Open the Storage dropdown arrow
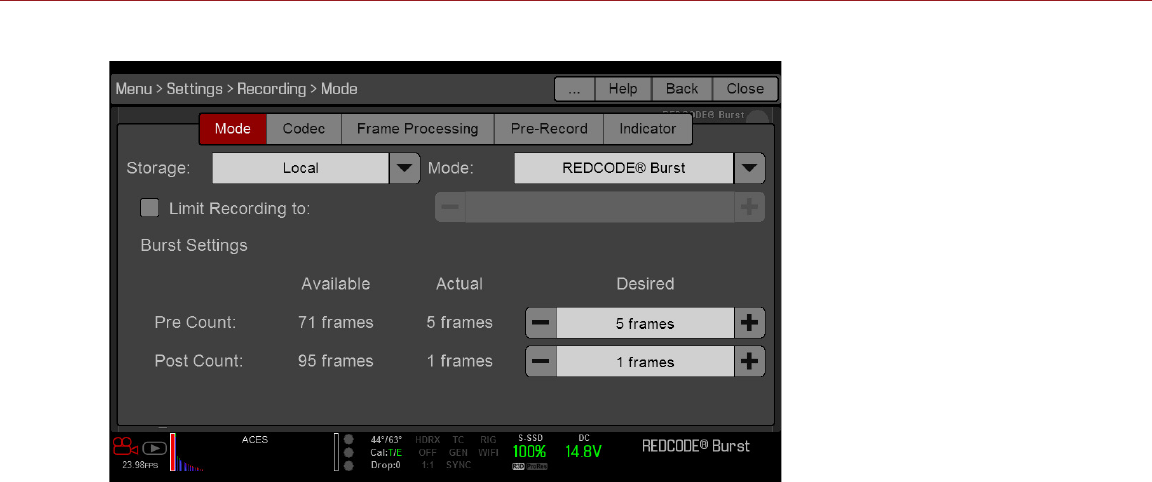This screenshot has width=1152, height=482. pos(404,168)
